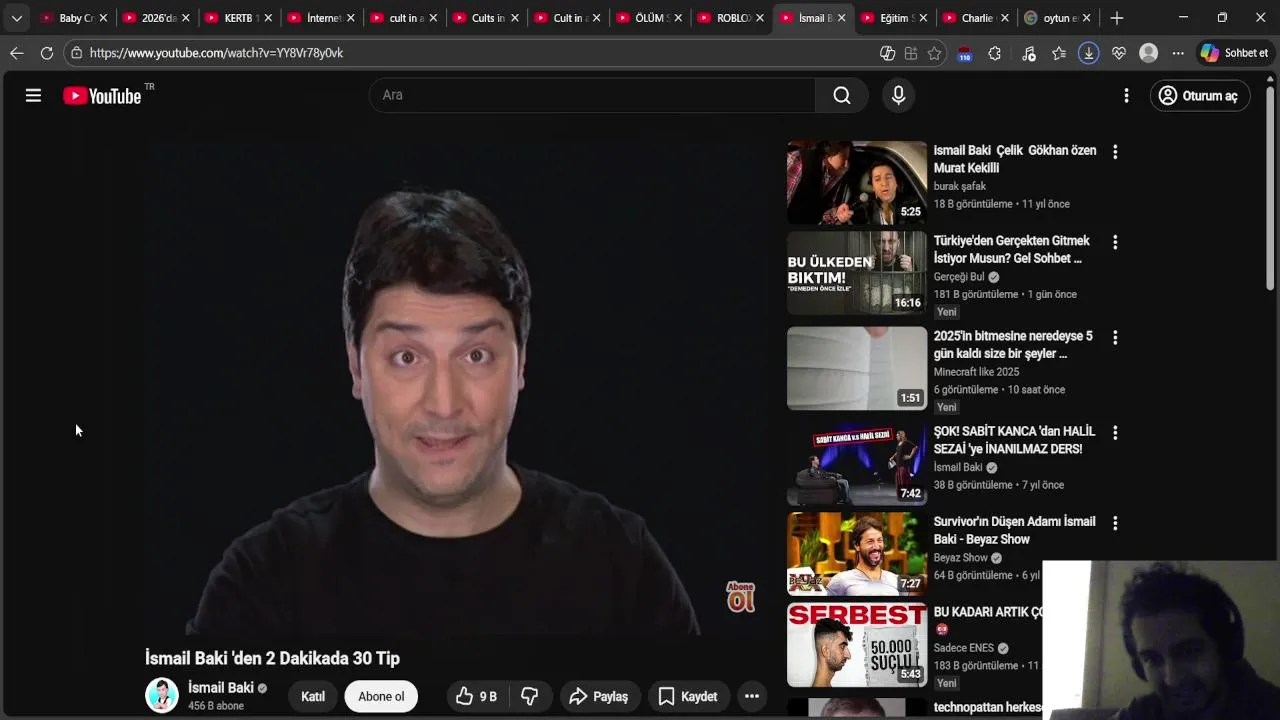This screenshot has width=1280, height=720.
Task: Like the video with thumbs-up 9 B
Action: click(x=476, y=696)
